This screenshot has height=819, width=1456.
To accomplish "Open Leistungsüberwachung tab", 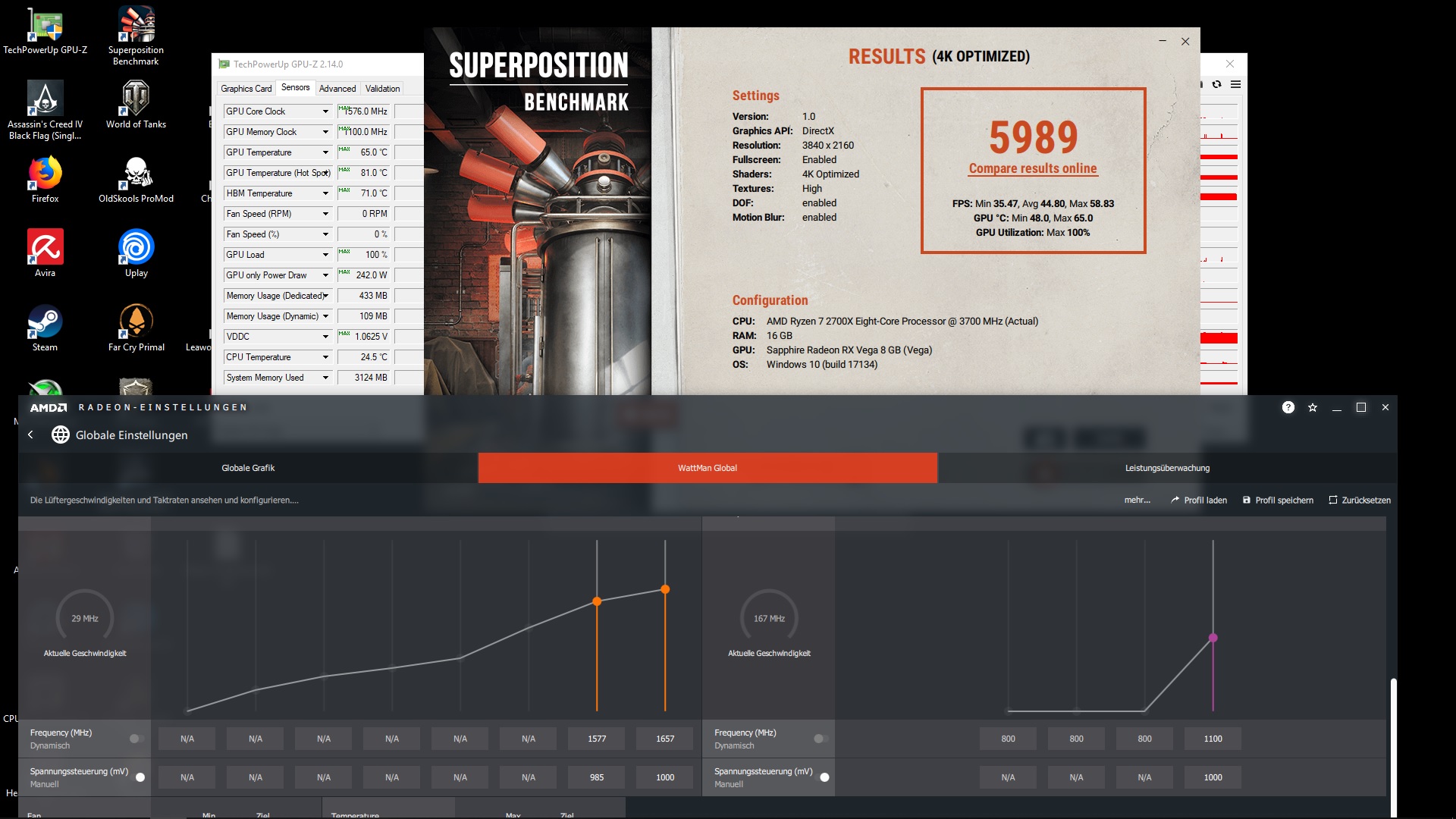I will point(1167,468).
